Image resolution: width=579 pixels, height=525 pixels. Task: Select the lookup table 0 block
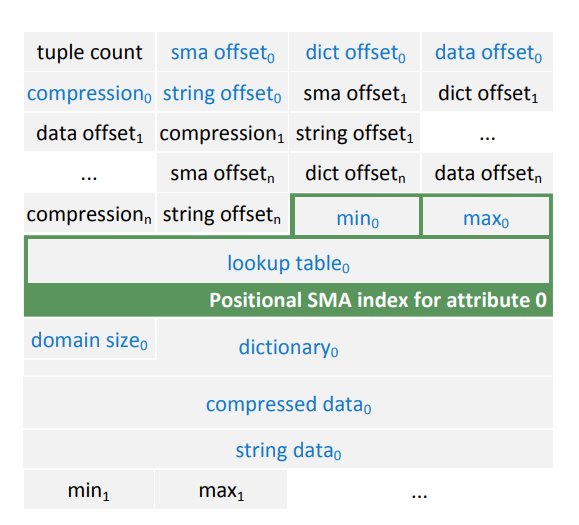tap(288, 261)
